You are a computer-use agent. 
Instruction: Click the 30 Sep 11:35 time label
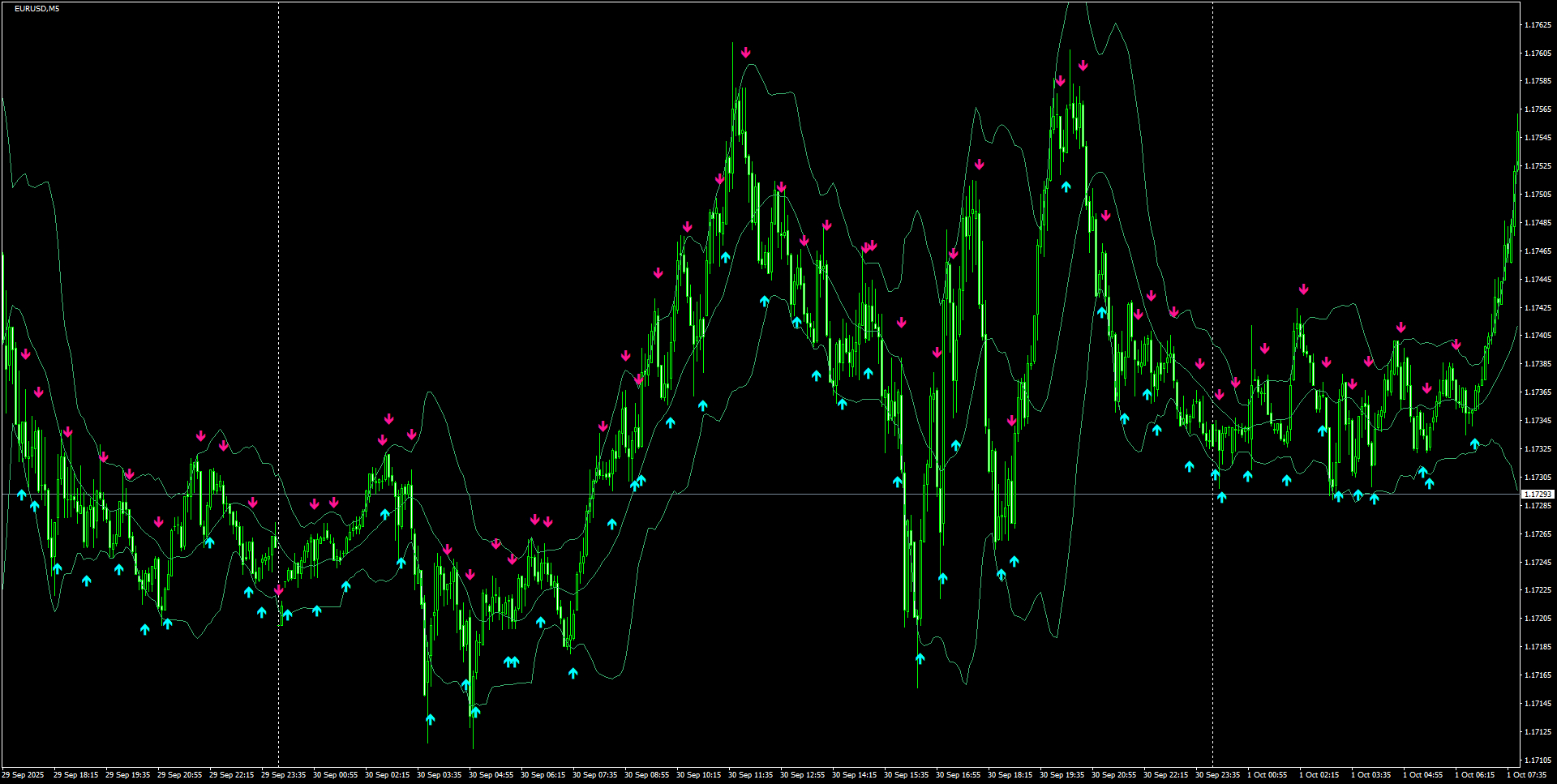click(750, 775)
